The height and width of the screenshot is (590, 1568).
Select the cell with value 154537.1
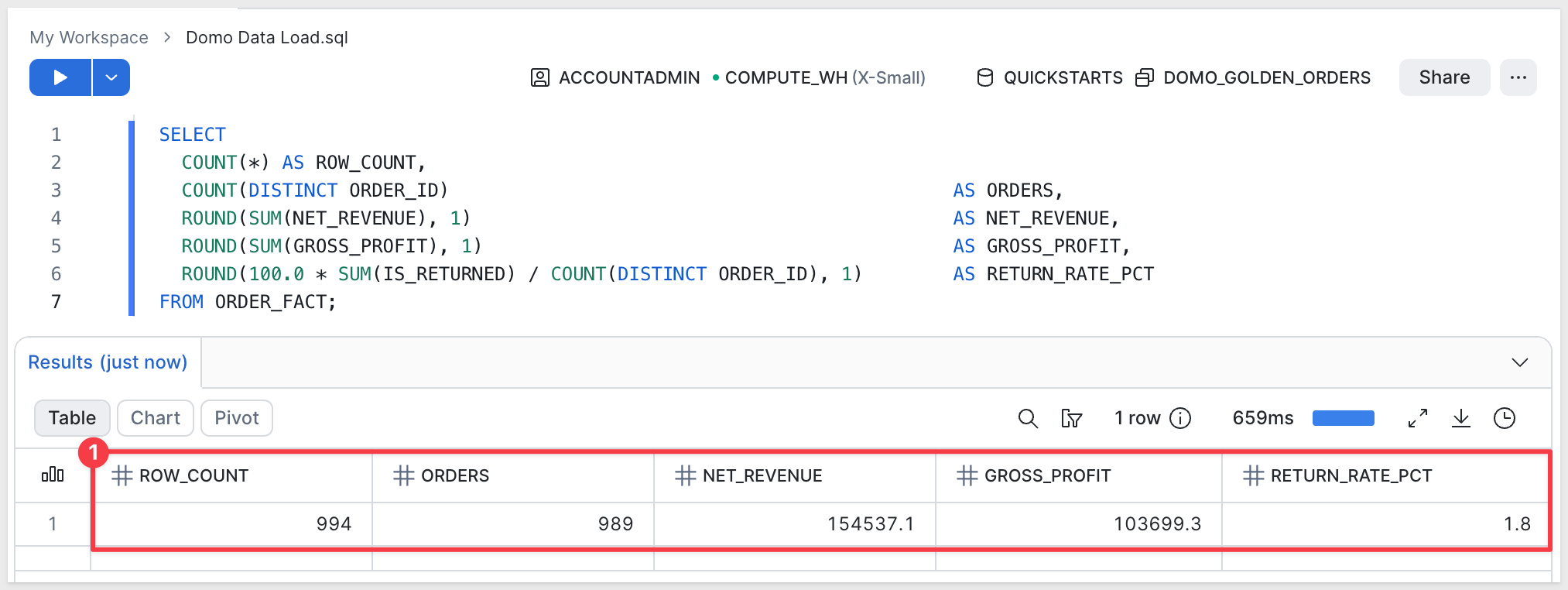click(x=795, y=524)
